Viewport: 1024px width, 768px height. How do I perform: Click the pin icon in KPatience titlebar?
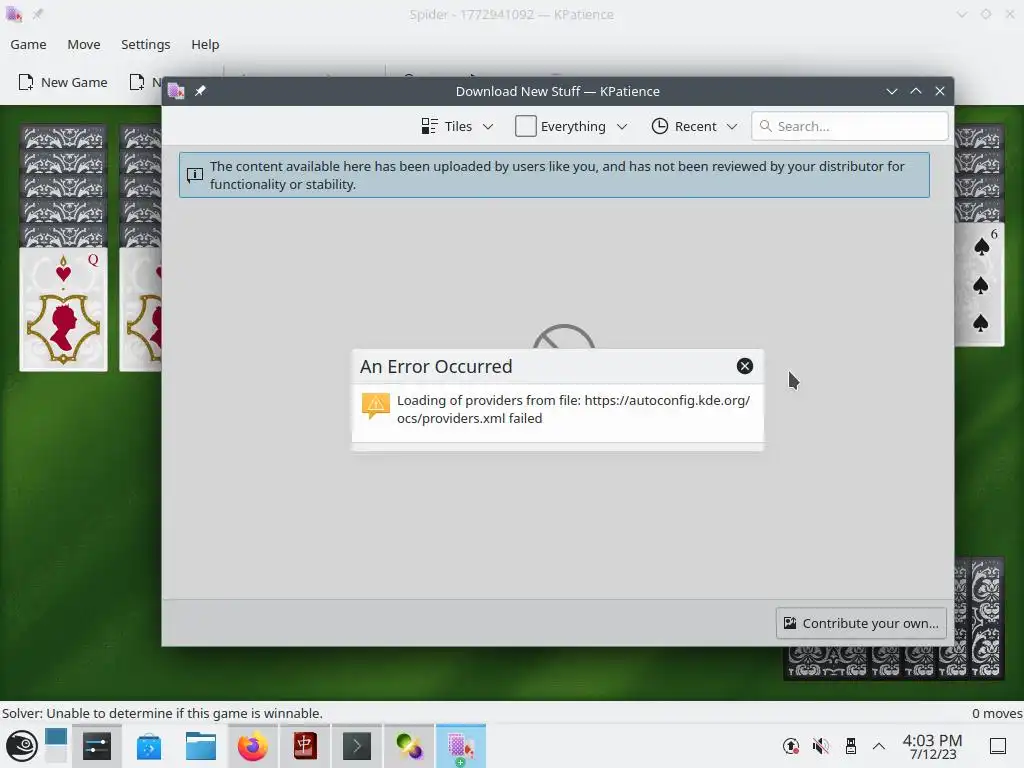tap(38, 14)
